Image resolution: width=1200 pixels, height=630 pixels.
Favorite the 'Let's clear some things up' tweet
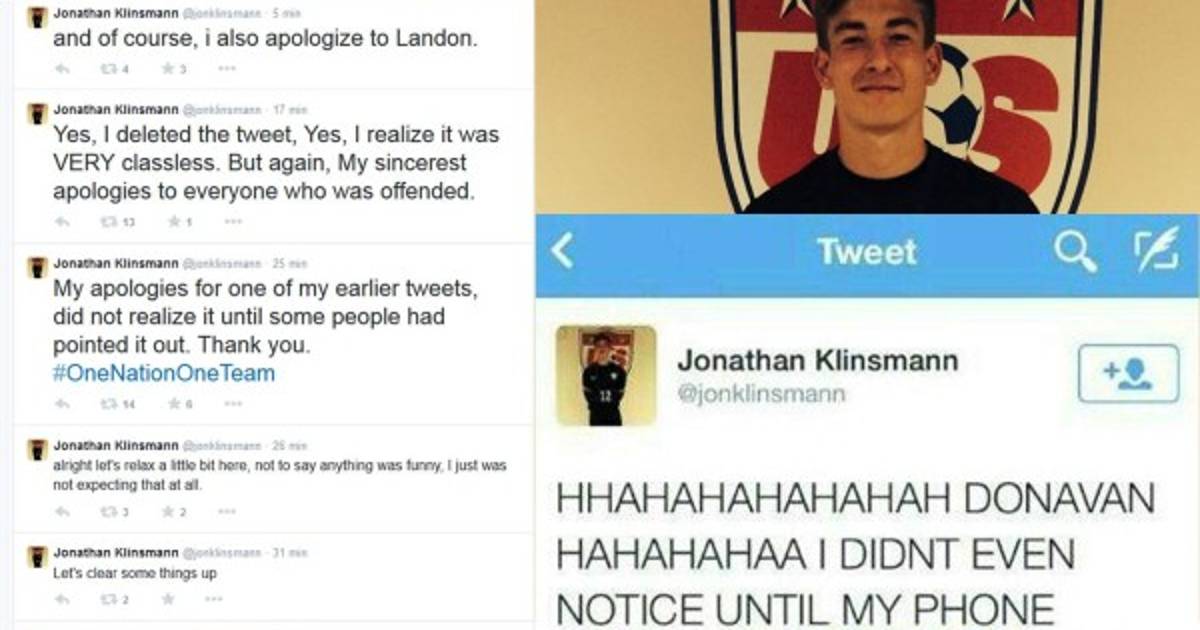point(168,599)
